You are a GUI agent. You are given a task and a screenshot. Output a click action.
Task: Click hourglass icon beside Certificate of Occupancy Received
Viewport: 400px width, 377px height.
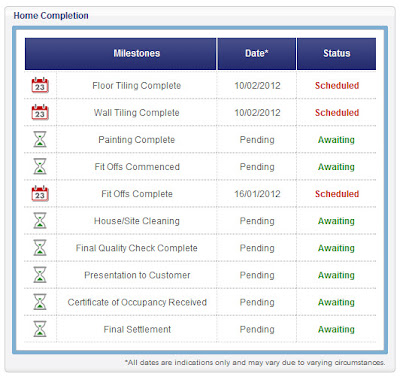[x=40, y=302]
